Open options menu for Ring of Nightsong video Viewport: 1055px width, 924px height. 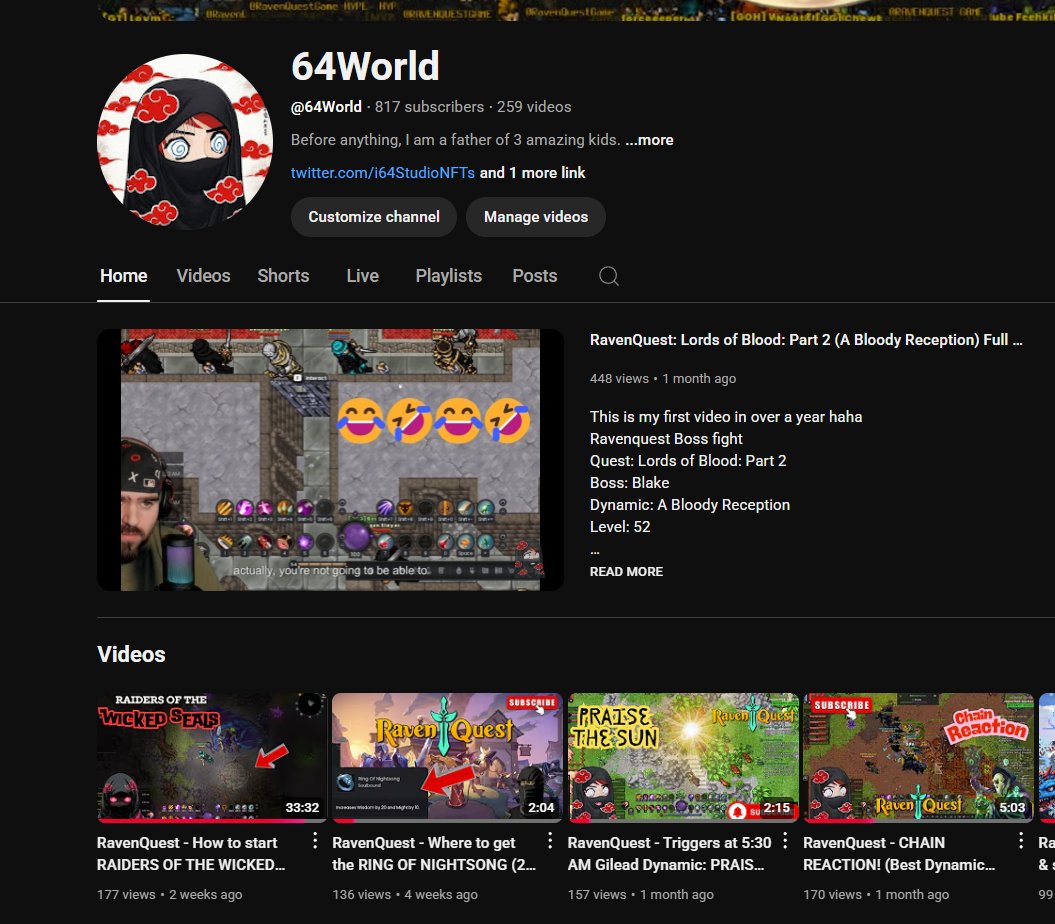[550, 841]
